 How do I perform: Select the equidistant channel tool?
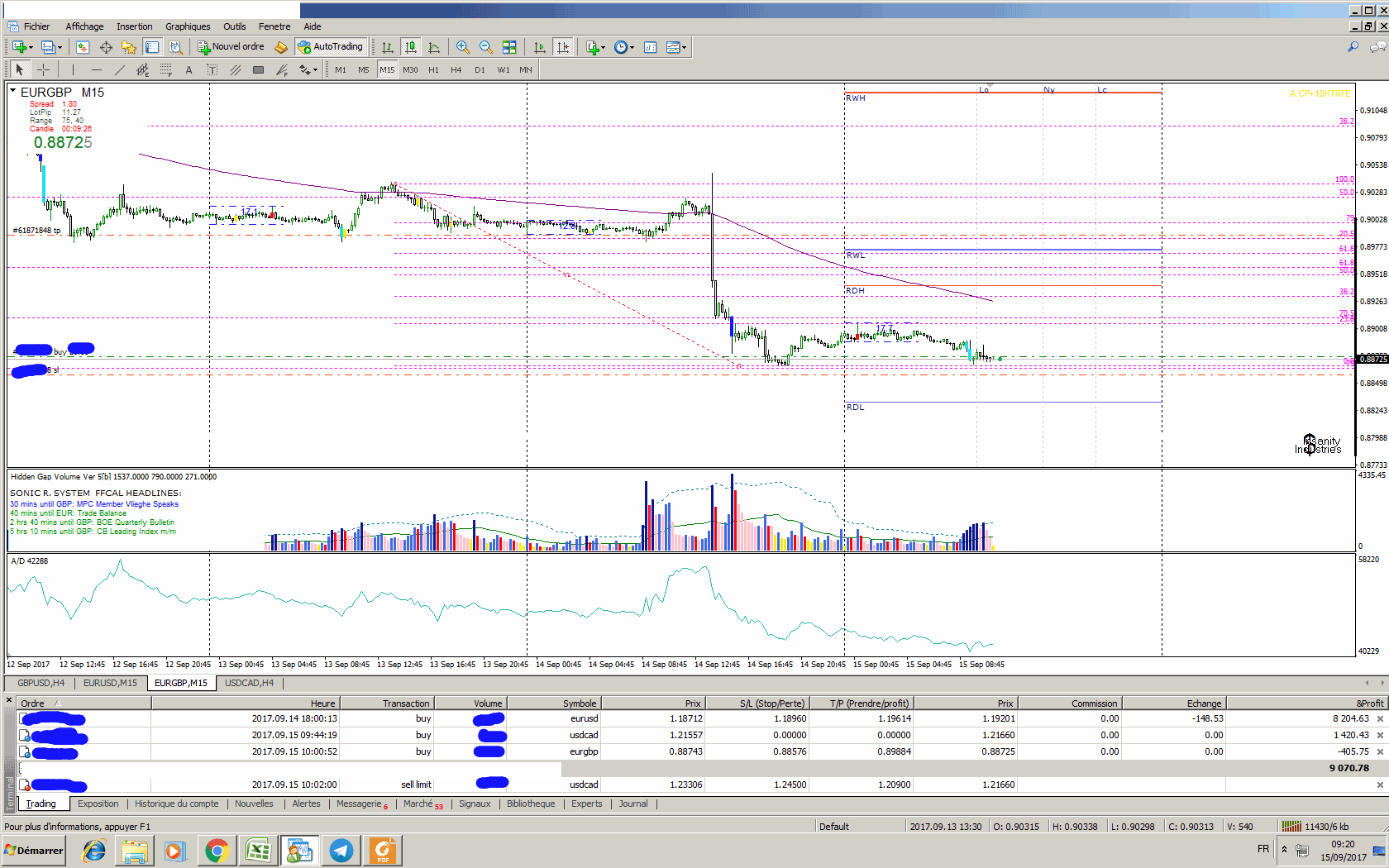(142, 70)
